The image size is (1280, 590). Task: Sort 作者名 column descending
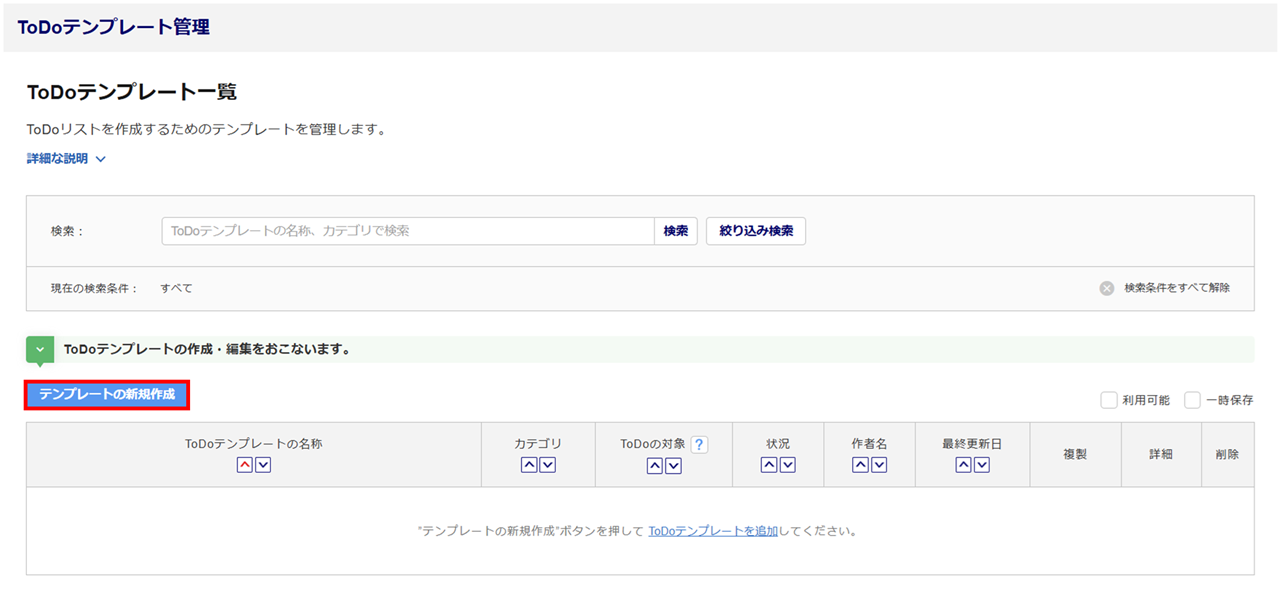pyautogui.click(x=879, y=465)
